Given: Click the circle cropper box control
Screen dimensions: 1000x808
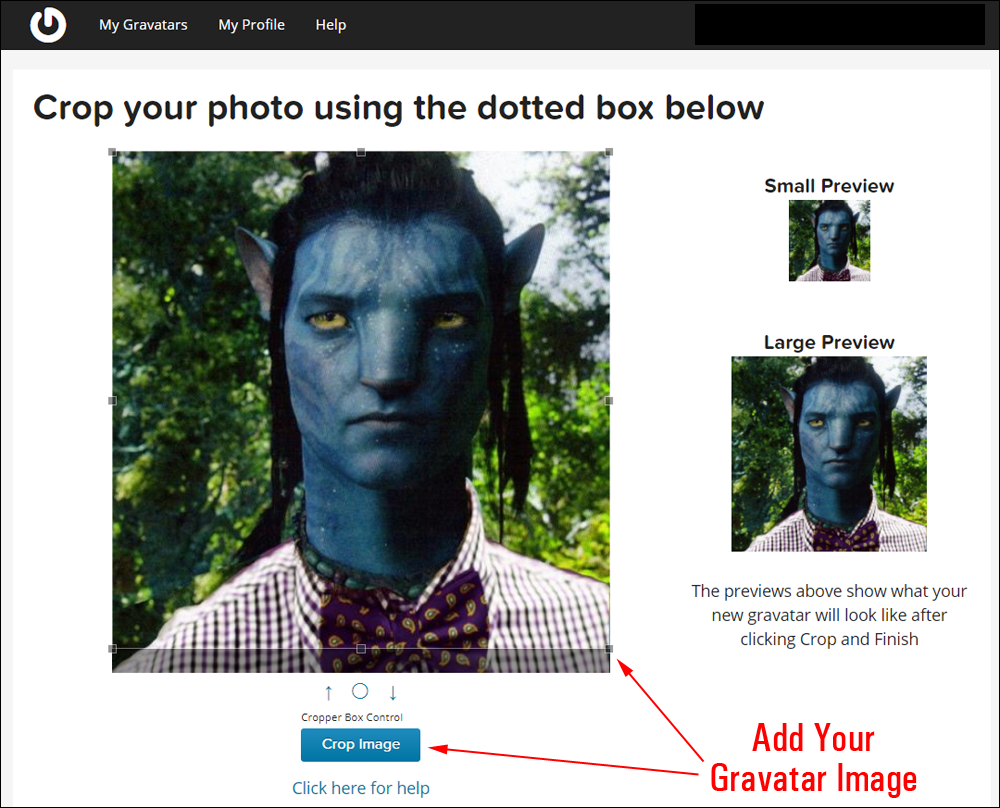Looking at the screenshot, I should pos(360,691).
